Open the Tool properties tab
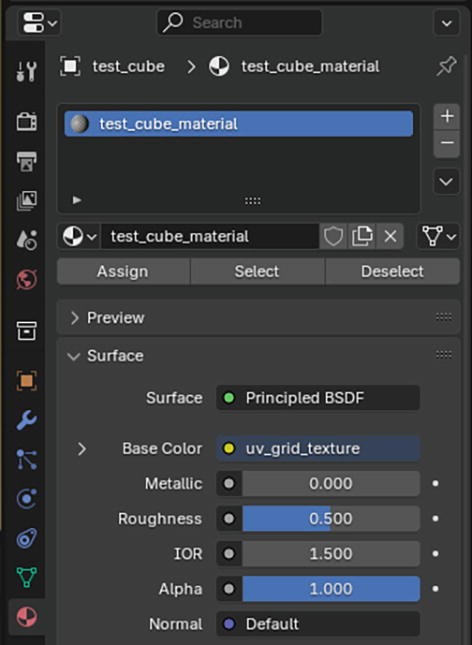Image resolution: width=472 pixels, height=645 pixels. pyautogui.click(x=26, y=71)
